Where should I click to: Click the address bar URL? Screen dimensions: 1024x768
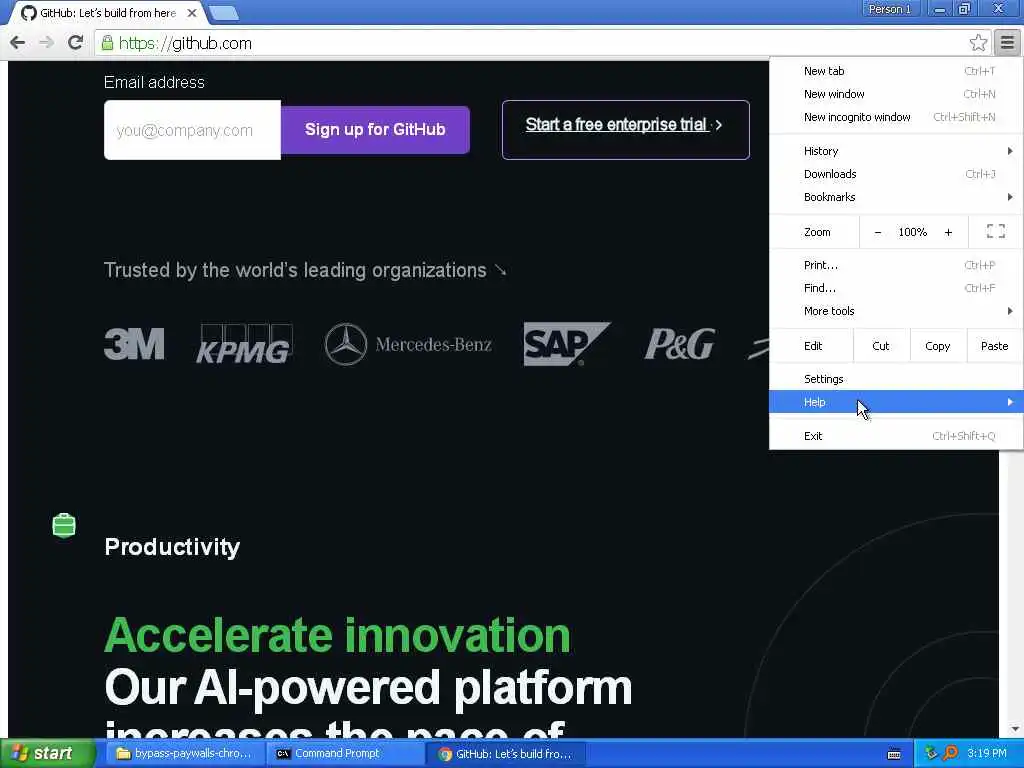click(185, 43)
